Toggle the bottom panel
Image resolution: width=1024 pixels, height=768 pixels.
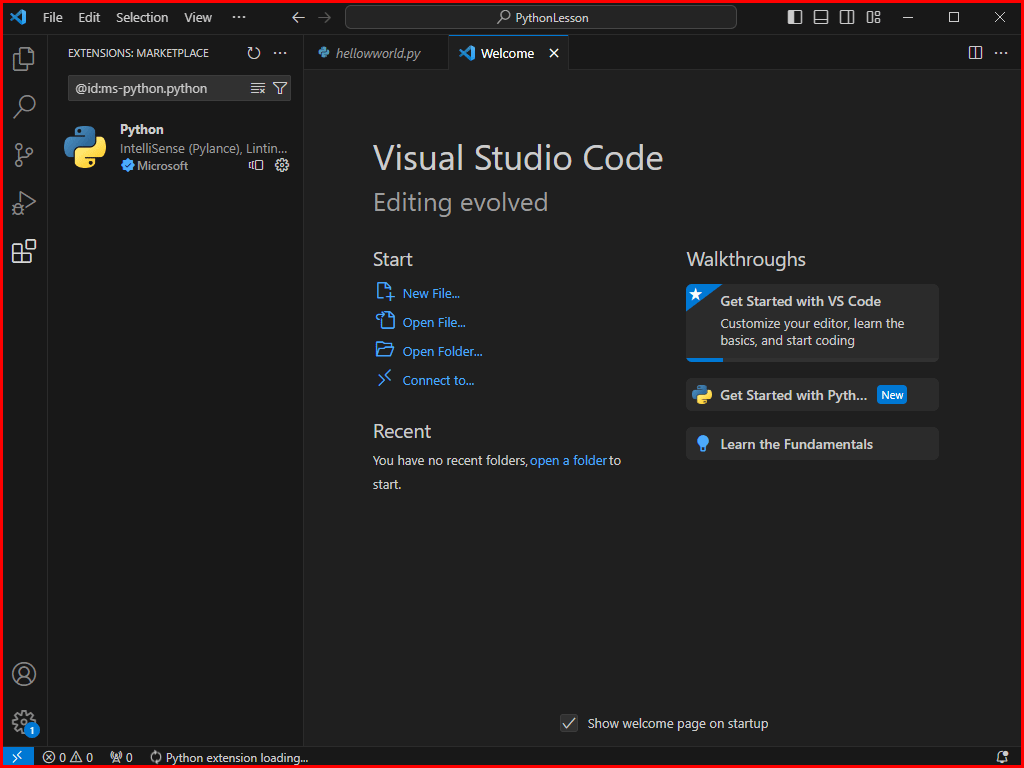(x=821, y=18)
